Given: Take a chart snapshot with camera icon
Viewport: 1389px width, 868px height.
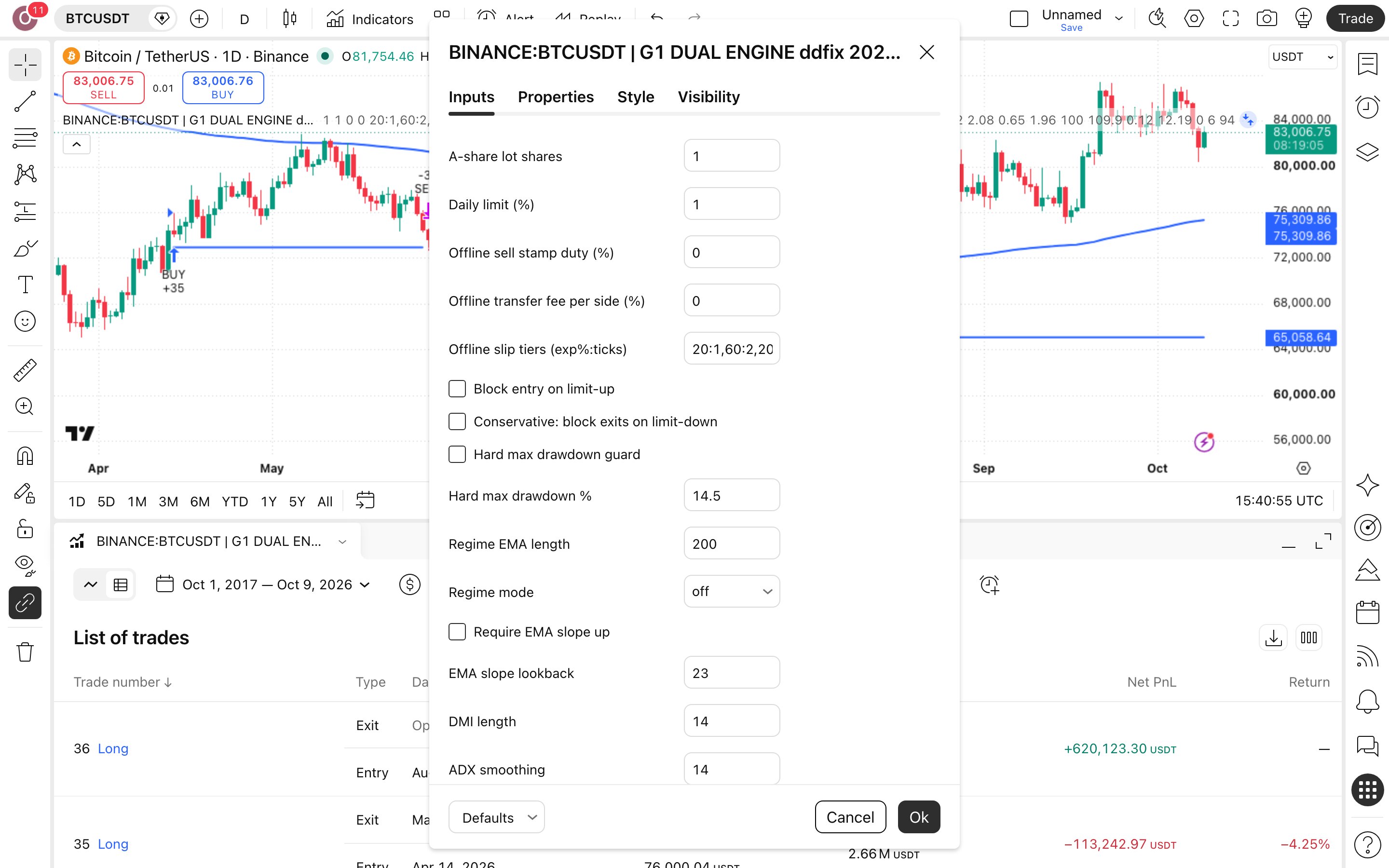Looking at the screenshot, I should click(x=1266, y=18).
